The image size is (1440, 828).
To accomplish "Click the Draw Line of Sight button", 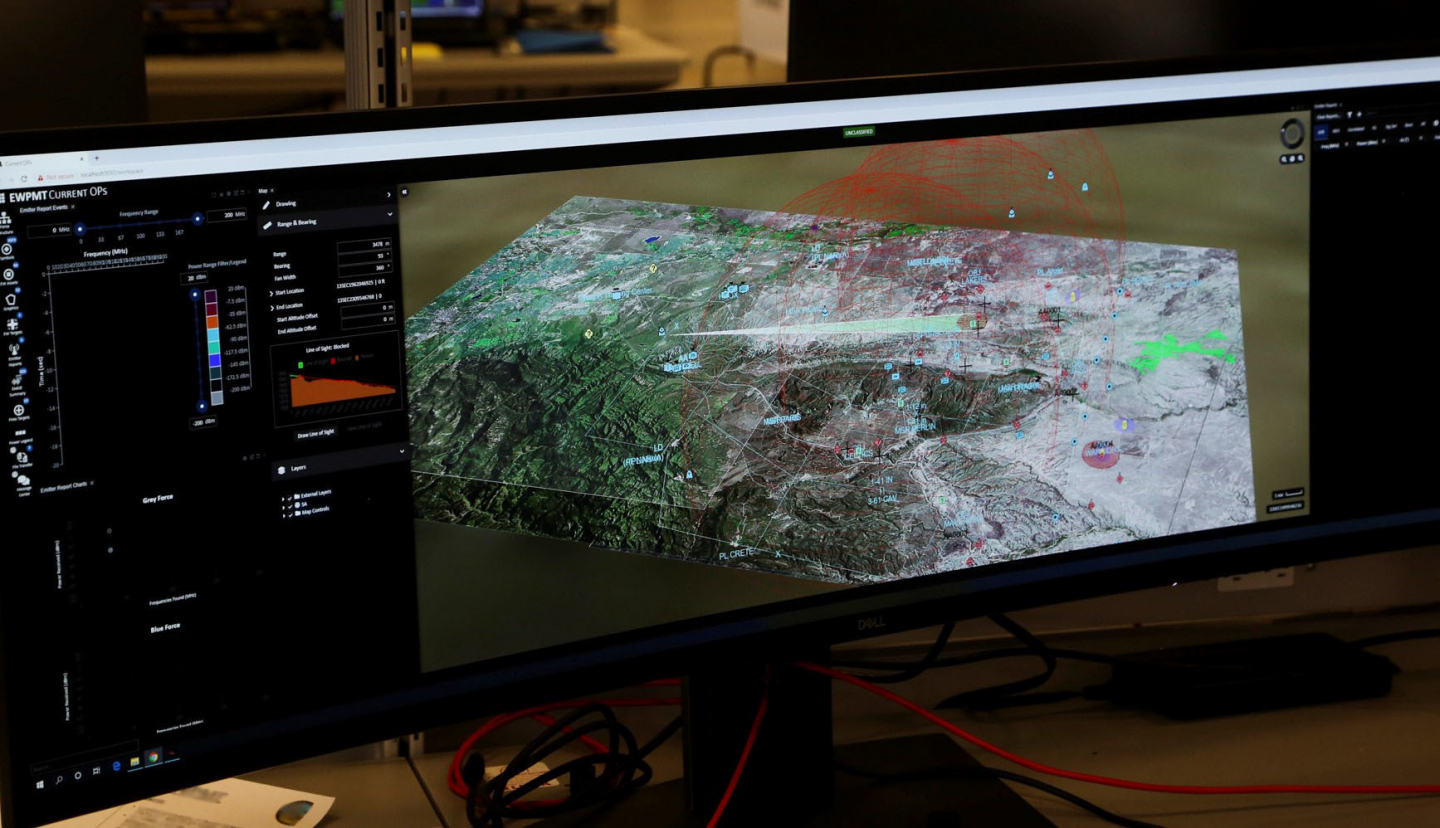I will click(315, 434).
